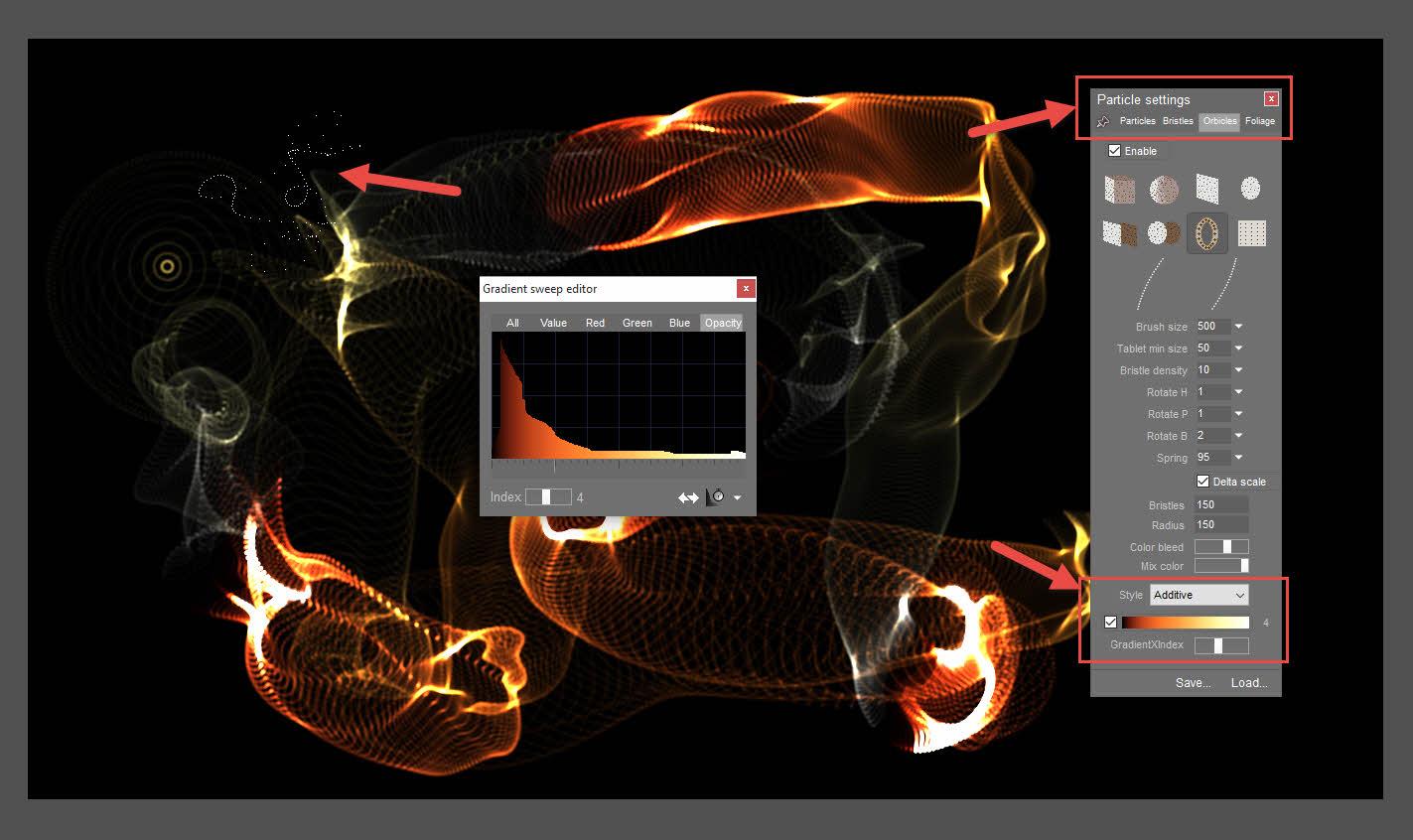Toggle the gradient checkbox next to Style
The image size is (1413, 840).
click(1110, 622)
